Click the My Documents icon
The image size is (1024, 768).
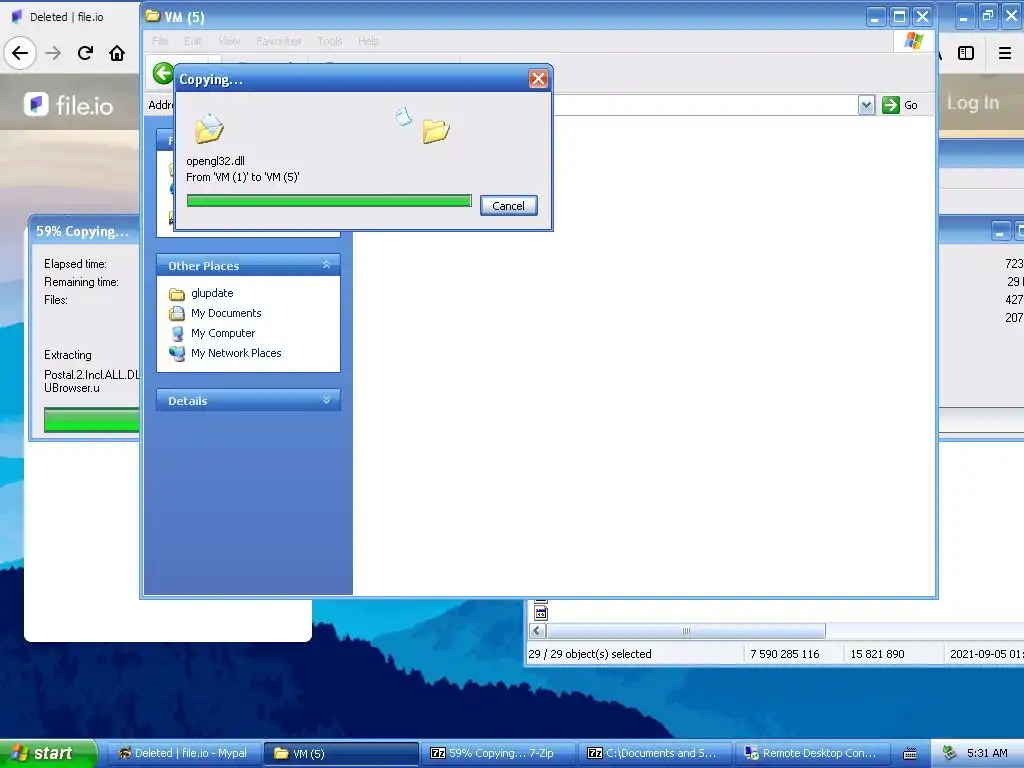pyautogui.click(x=176, y=313)
